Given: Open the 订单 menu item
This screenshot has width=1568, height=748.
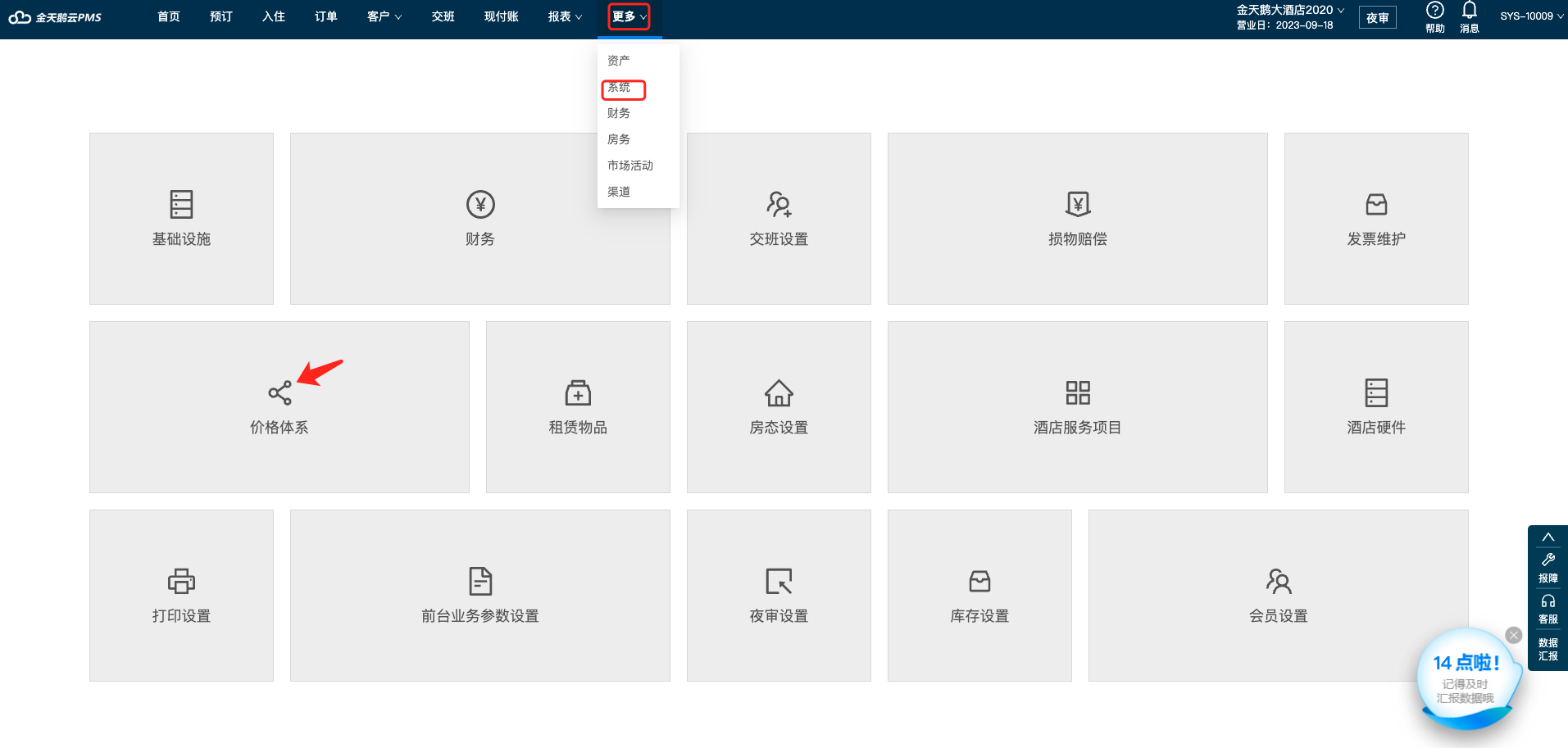Looking at the screenshot, I should click(x=326, y=16).
